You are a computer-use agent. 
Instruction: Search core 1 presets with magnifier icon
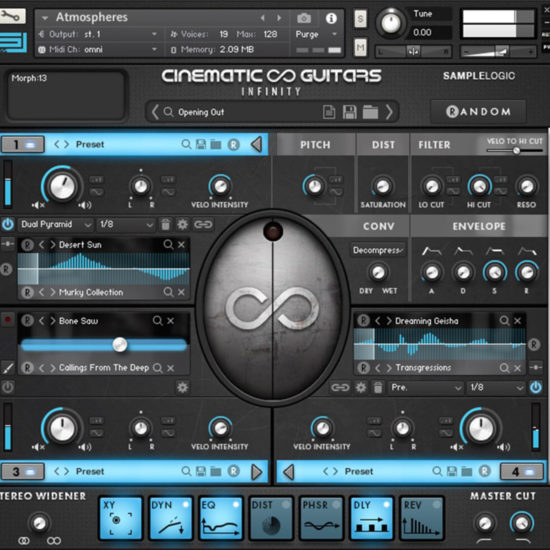(x=186, y=144)
